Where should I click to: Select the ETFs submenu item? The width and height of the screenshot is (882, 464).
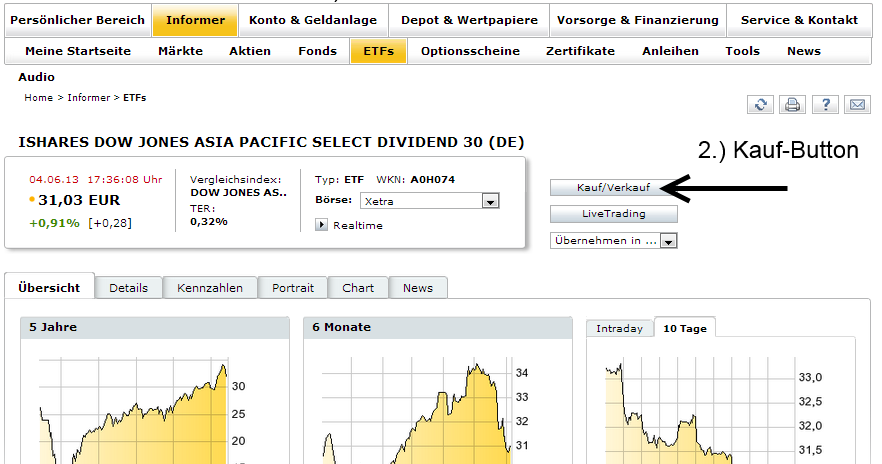point(379,51)
